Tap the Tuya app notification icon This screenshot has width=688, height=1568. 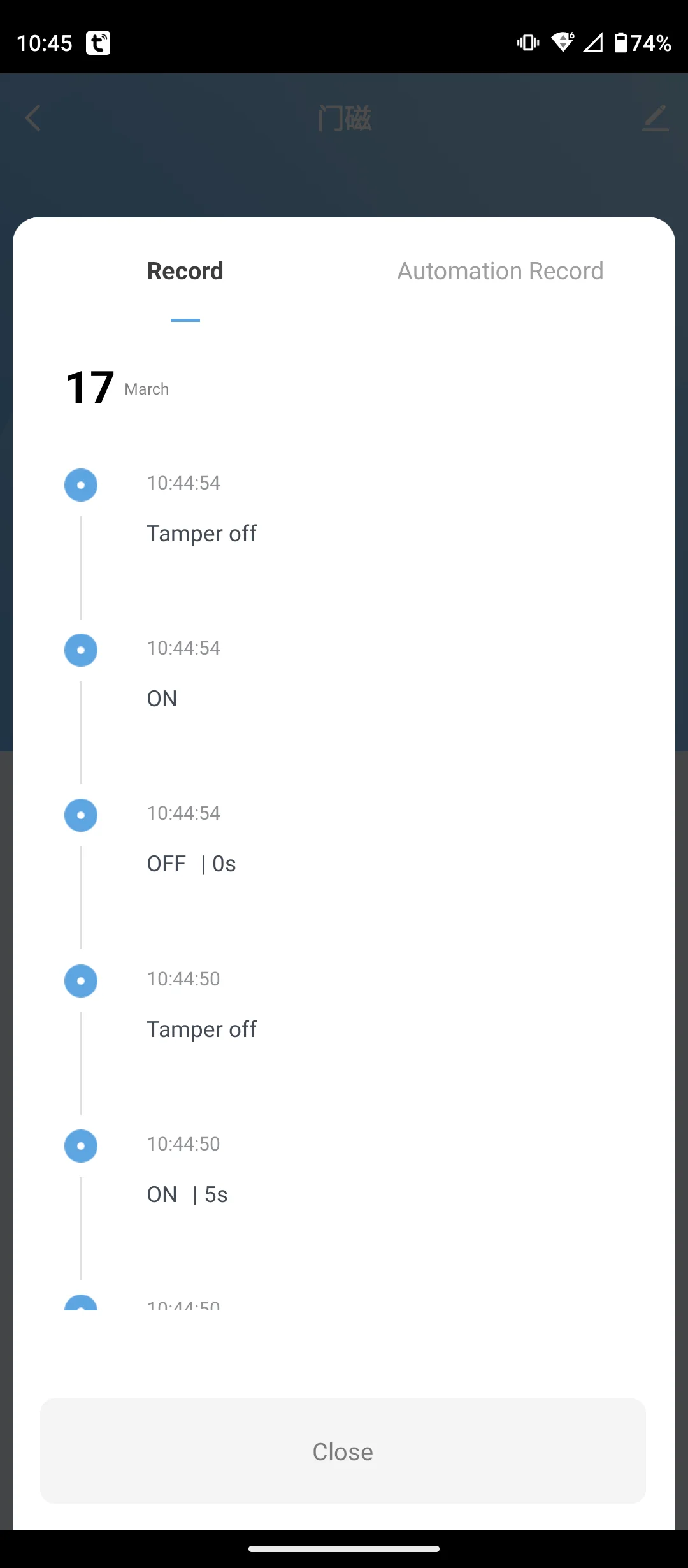click(98, 43)
